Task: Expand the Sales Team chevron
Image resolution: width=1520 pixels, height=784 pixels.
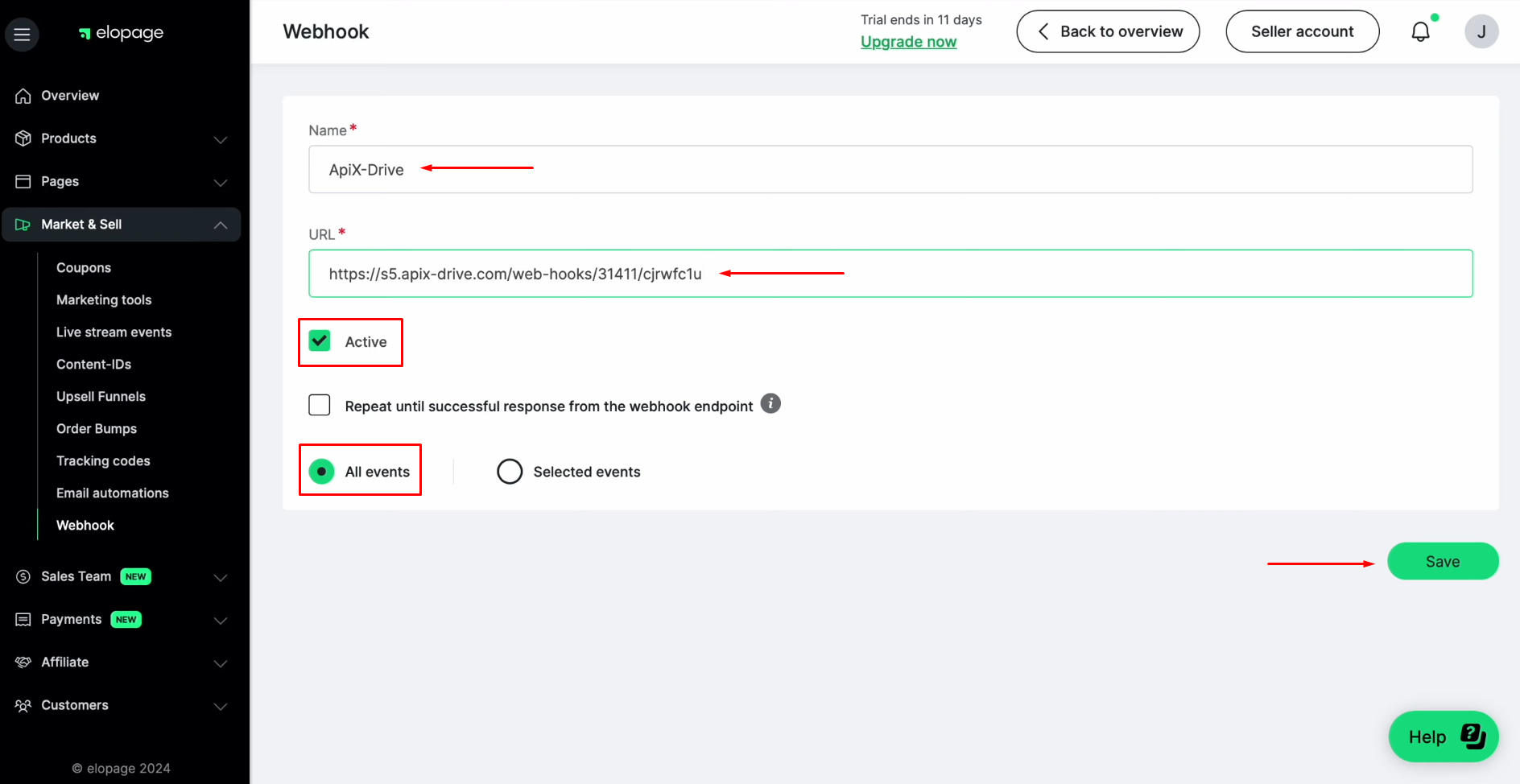Action: point(221,577)
